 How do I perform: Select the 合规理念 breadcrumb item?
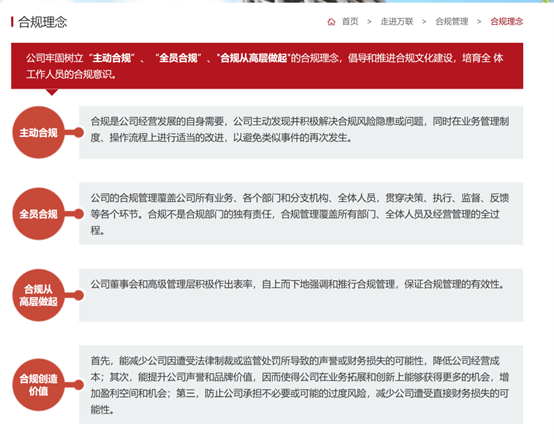[507, 22]
